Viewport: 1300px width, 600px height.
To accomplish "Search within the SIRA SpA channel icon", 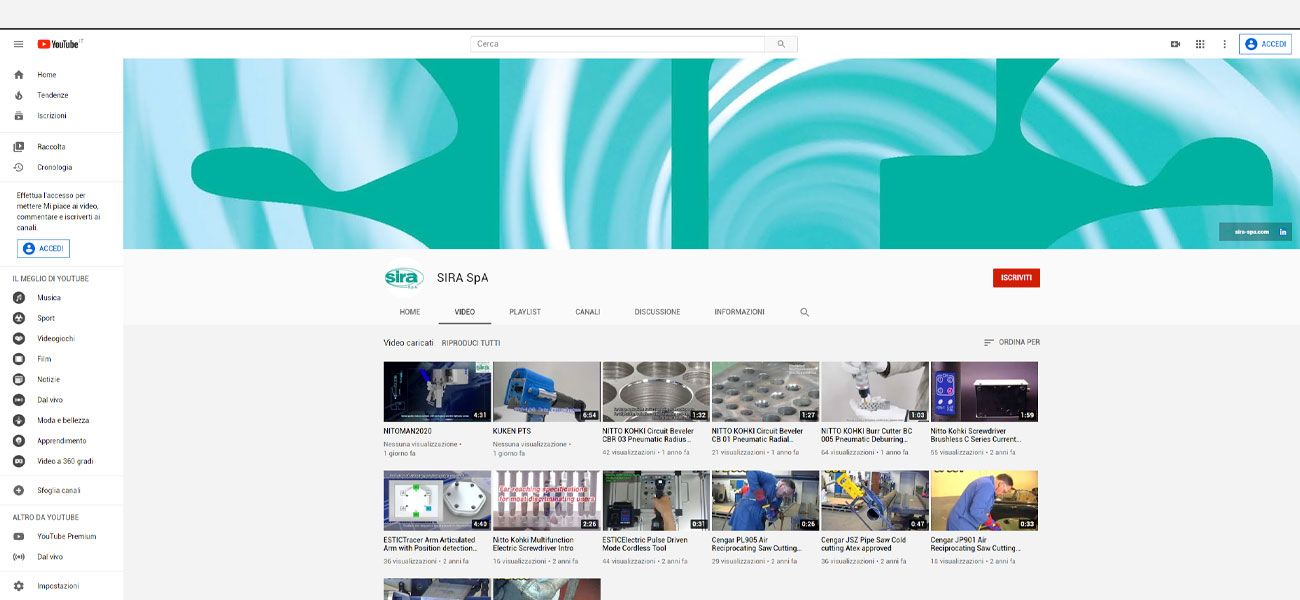I will [x=804, y=312].
